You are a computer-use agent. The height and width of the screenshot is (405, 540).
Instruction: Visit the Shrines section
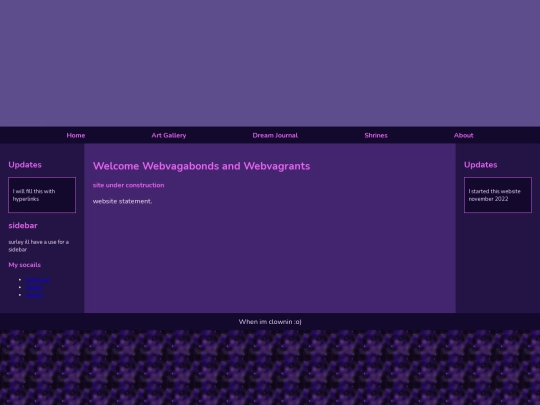pyautogui.click(x=376, y=135)
